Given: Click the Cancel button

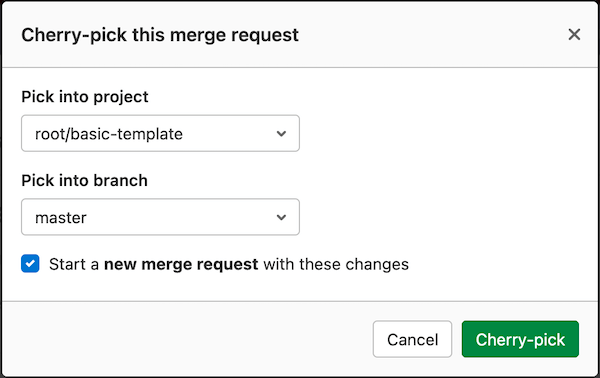Looking at the screenshot, I should [x=412, y=339].
